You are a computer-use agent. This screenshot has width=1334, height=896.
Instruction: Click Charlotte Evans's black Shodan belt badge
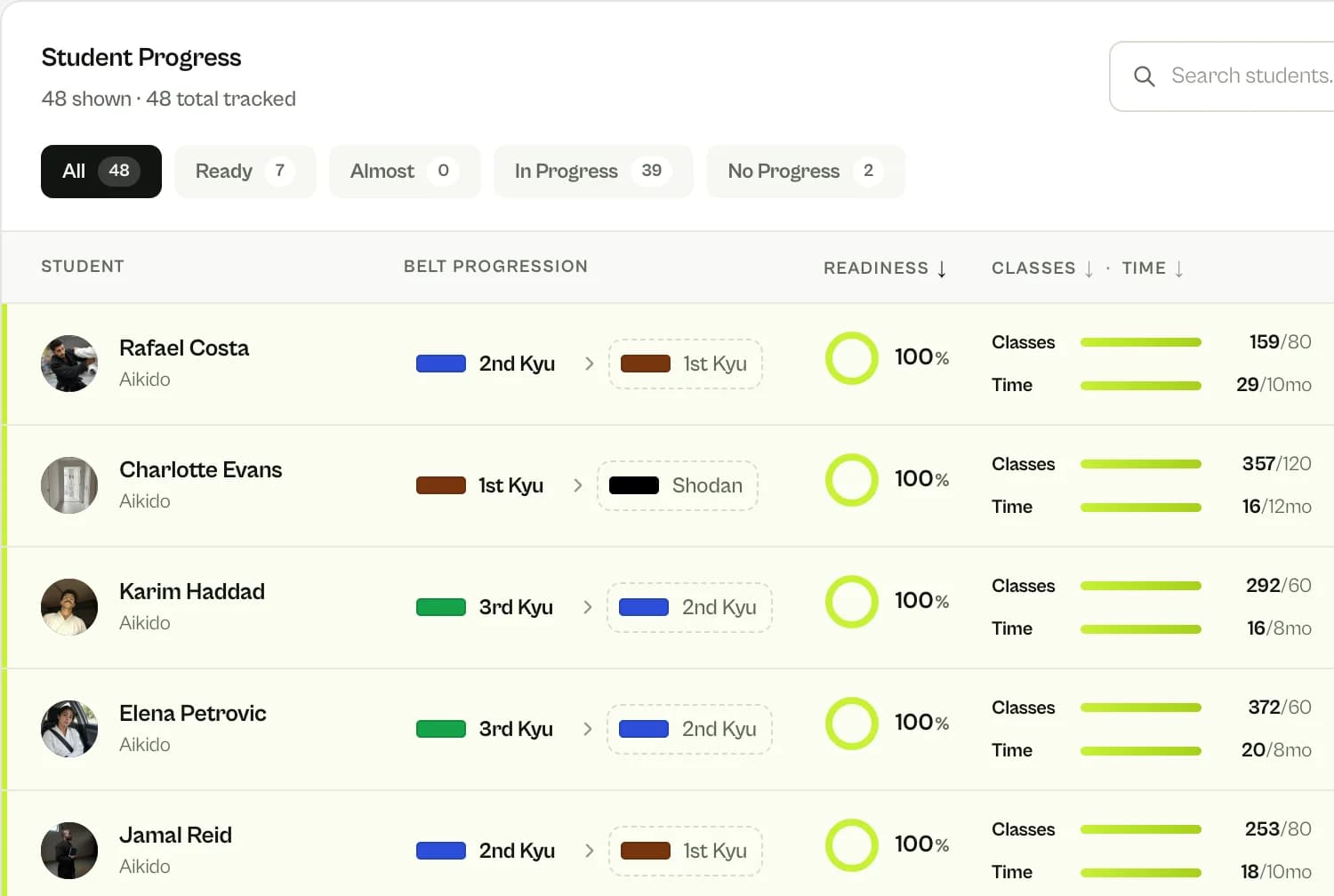678,485
